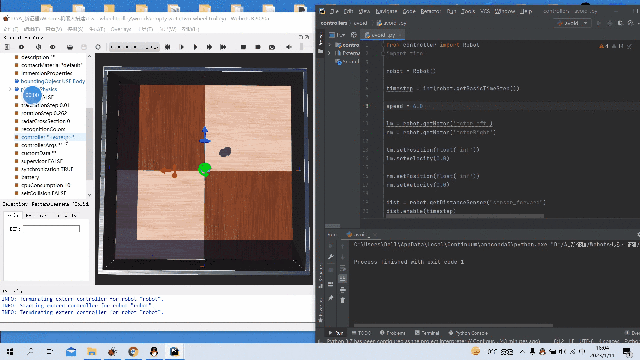Open the avoid run configuration dropdown
The image size is (640, 360).
click(573, 23)
